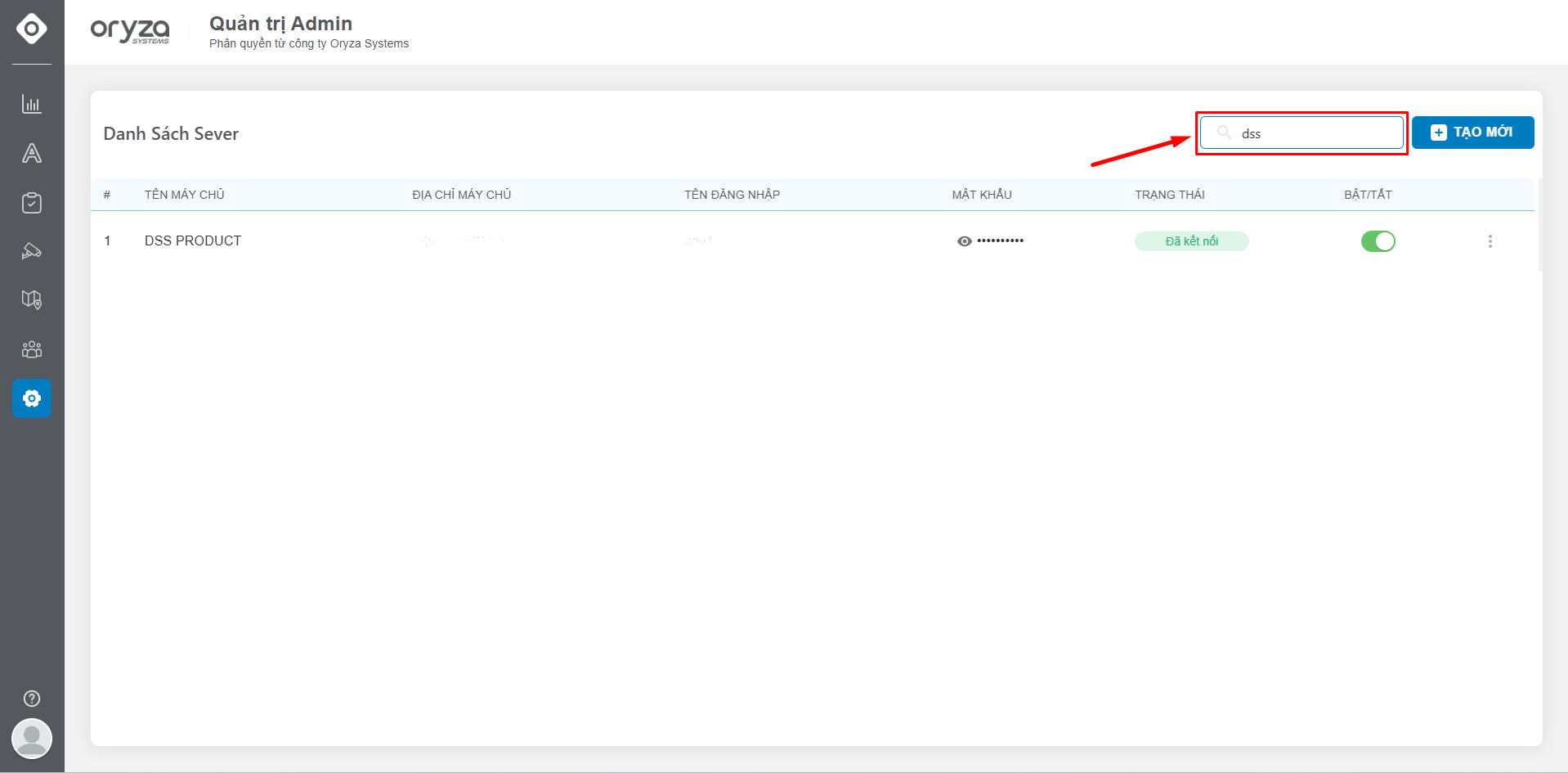Click the MẬT KHẨU column header
This screenshot has height=773, width=1568.
(x=982, y=195)
